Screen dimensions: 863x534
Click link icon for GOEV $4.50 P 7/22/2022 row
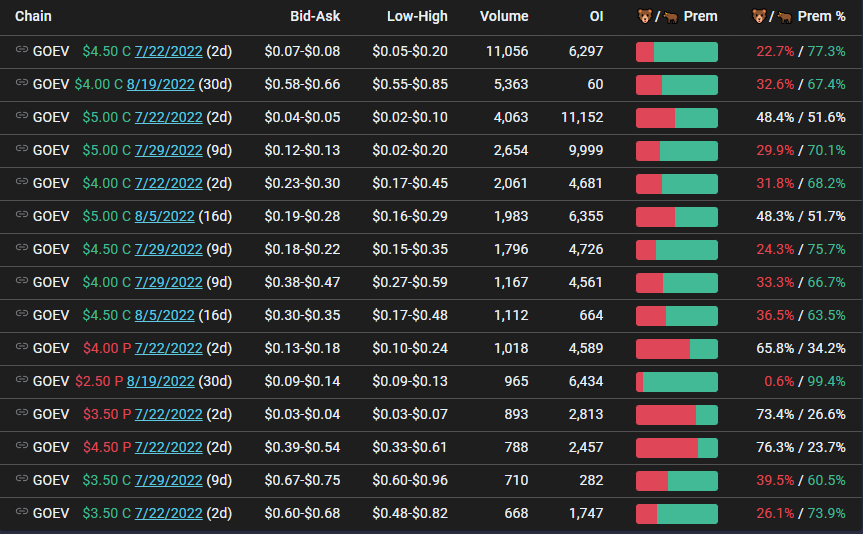click(x=21, y=446)
